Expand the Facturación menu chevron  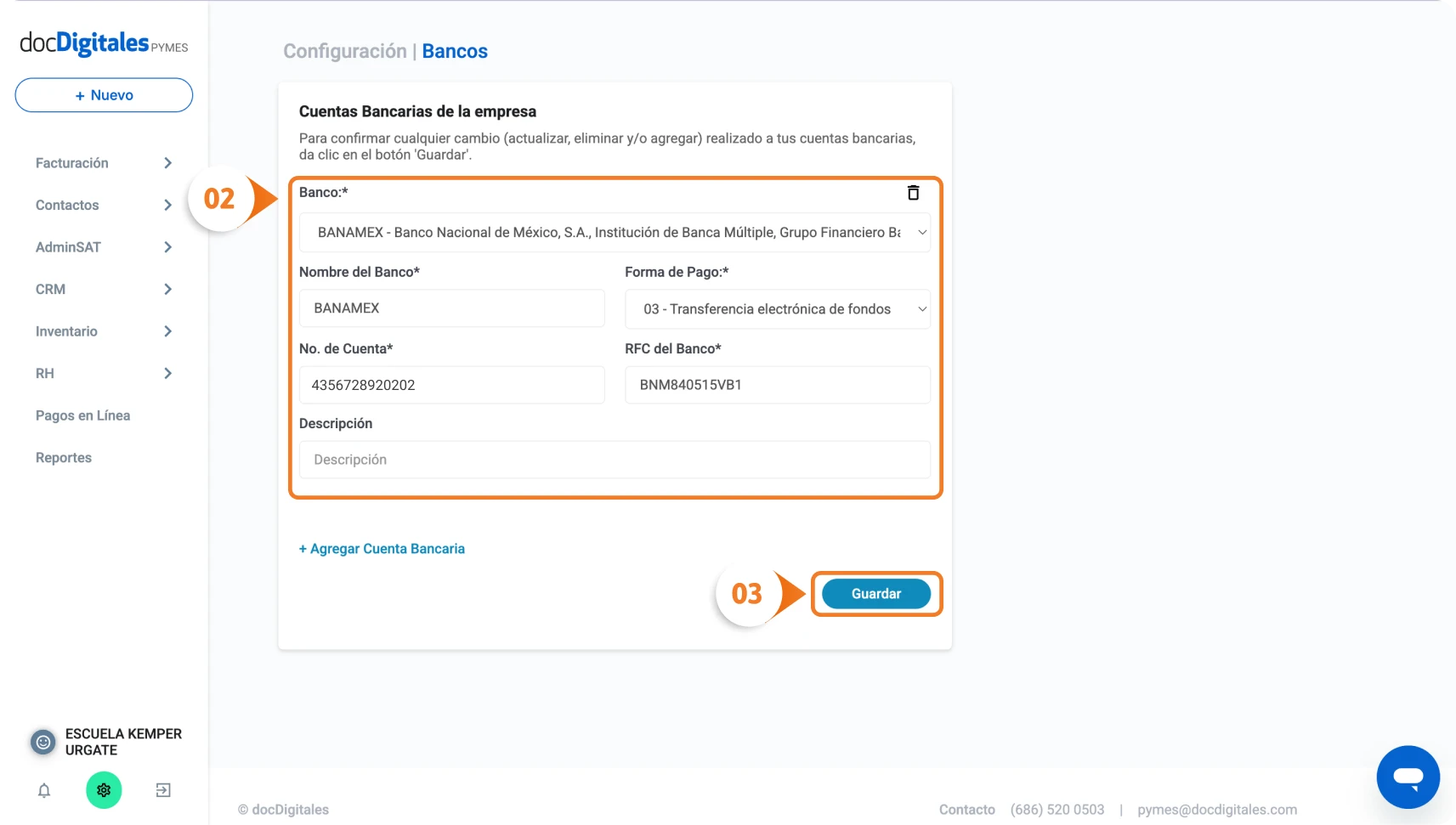[x=167, y=163]
